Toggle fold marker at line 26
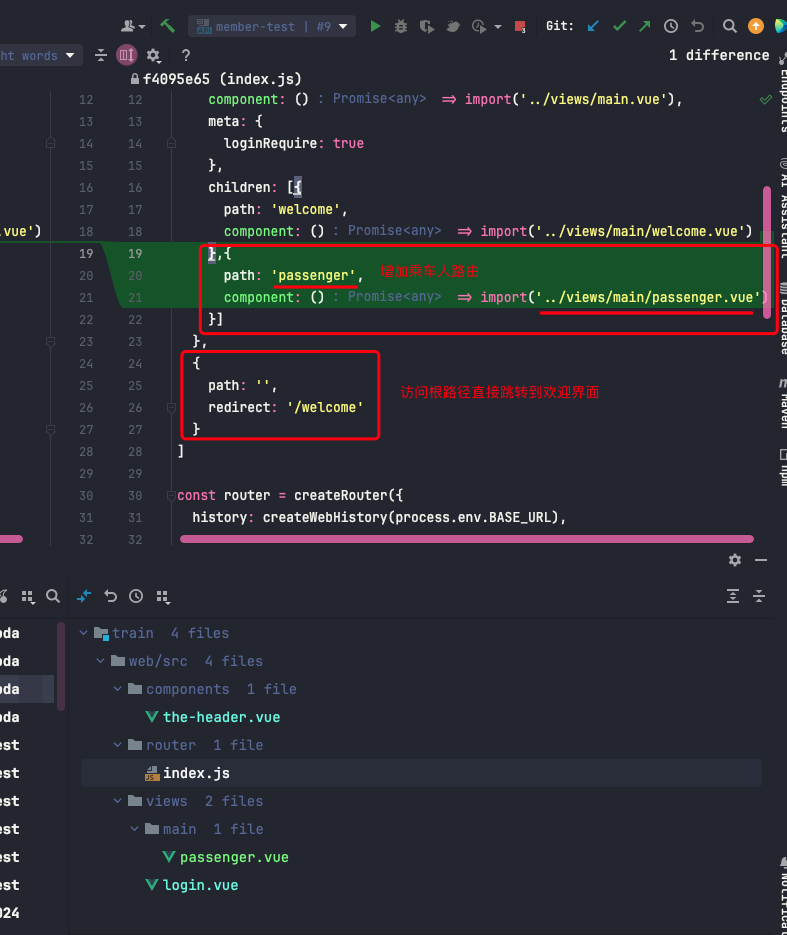The height and width of the screenshot is (935, 787). (x=171, y=407)
